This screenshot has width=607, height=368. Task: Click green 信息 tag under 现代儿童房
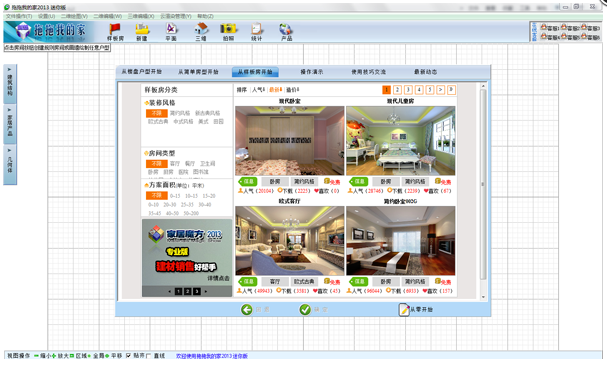tap(358, 181)
